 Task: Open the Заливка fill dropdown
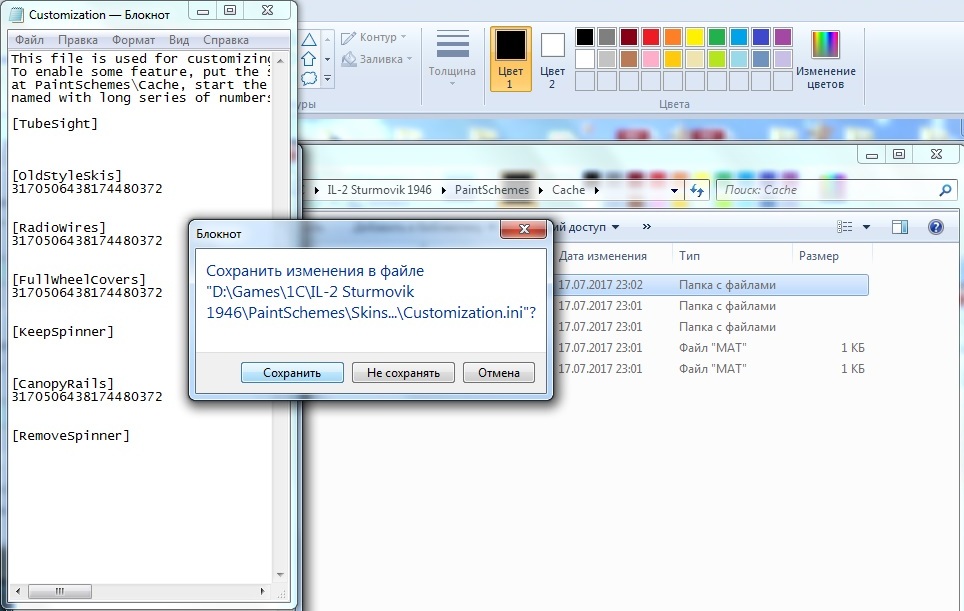tap(376, 59)
